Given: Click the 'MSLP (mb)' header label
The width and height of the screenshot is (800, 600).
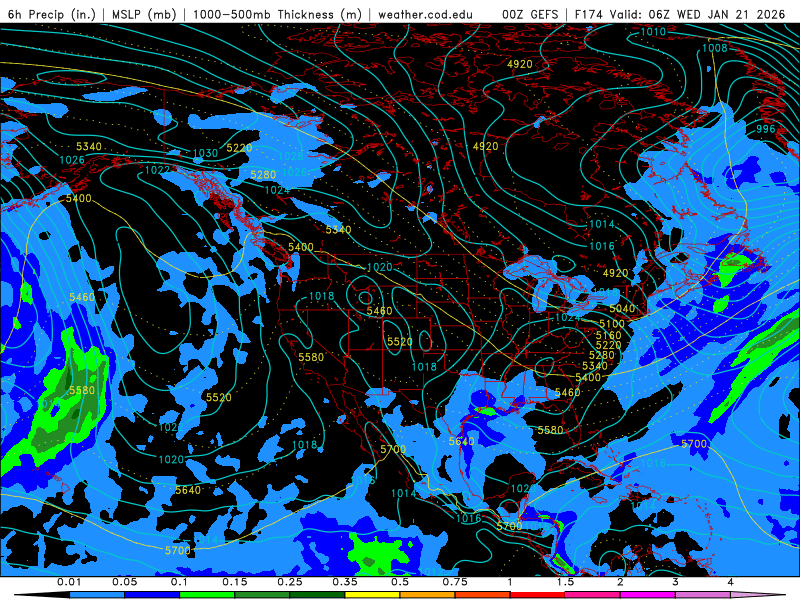Looking at the screenshot, I should pyautogui.click(x=144, y=14).
